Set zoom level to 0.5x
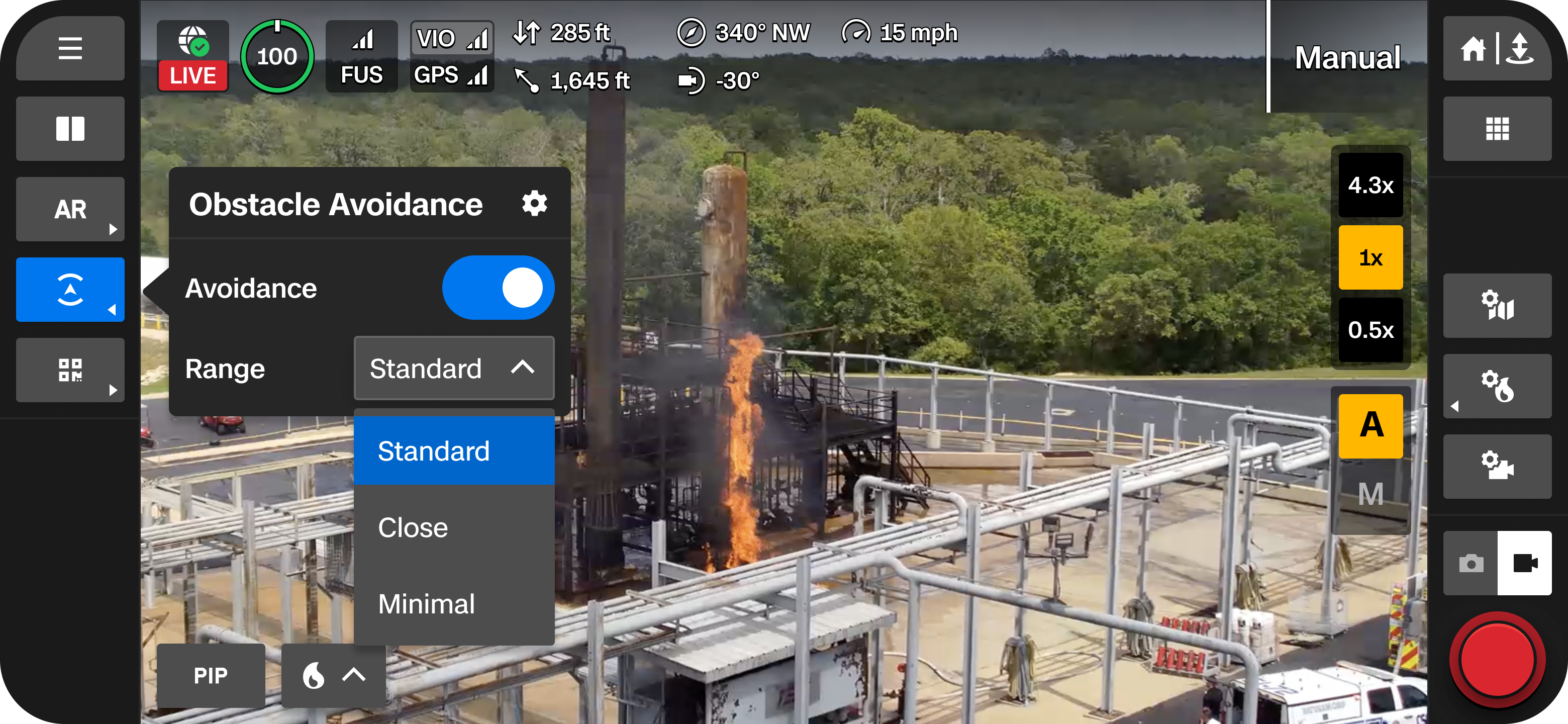 (x=1371, y=329)
